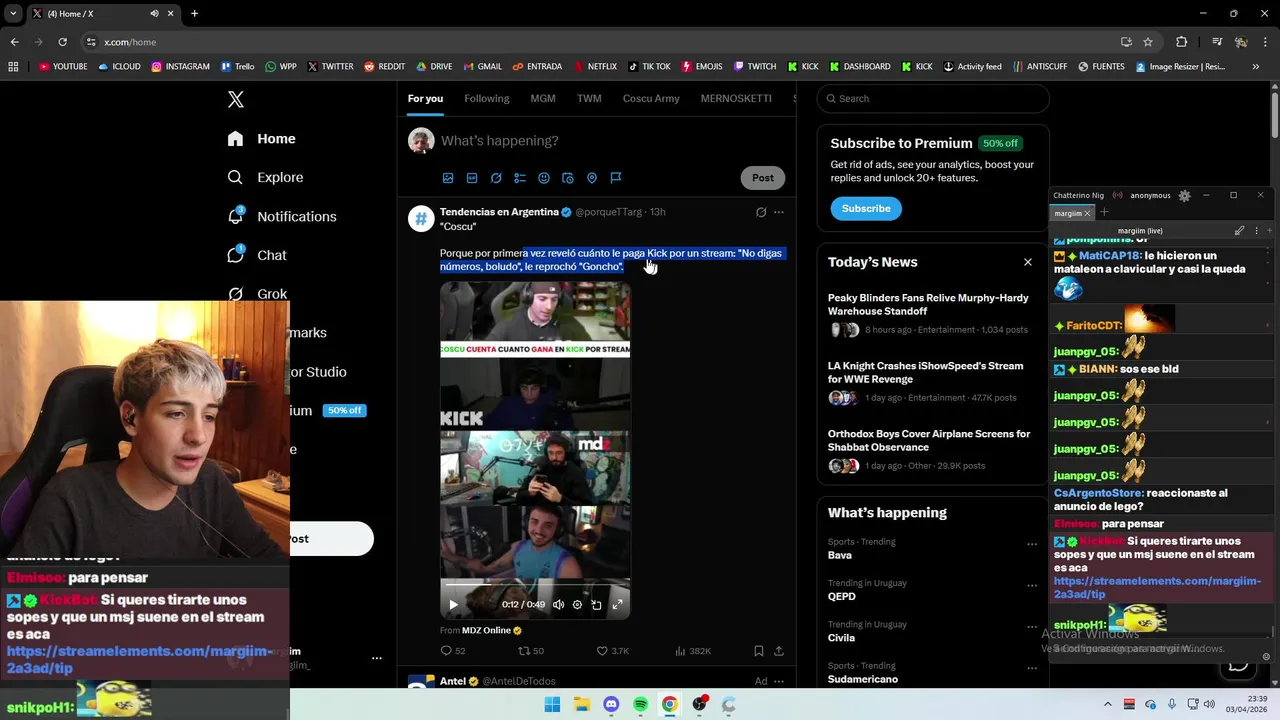Open Notifications in the X sidebar
The image size is (1280, 720).
[x=281, y=216]
